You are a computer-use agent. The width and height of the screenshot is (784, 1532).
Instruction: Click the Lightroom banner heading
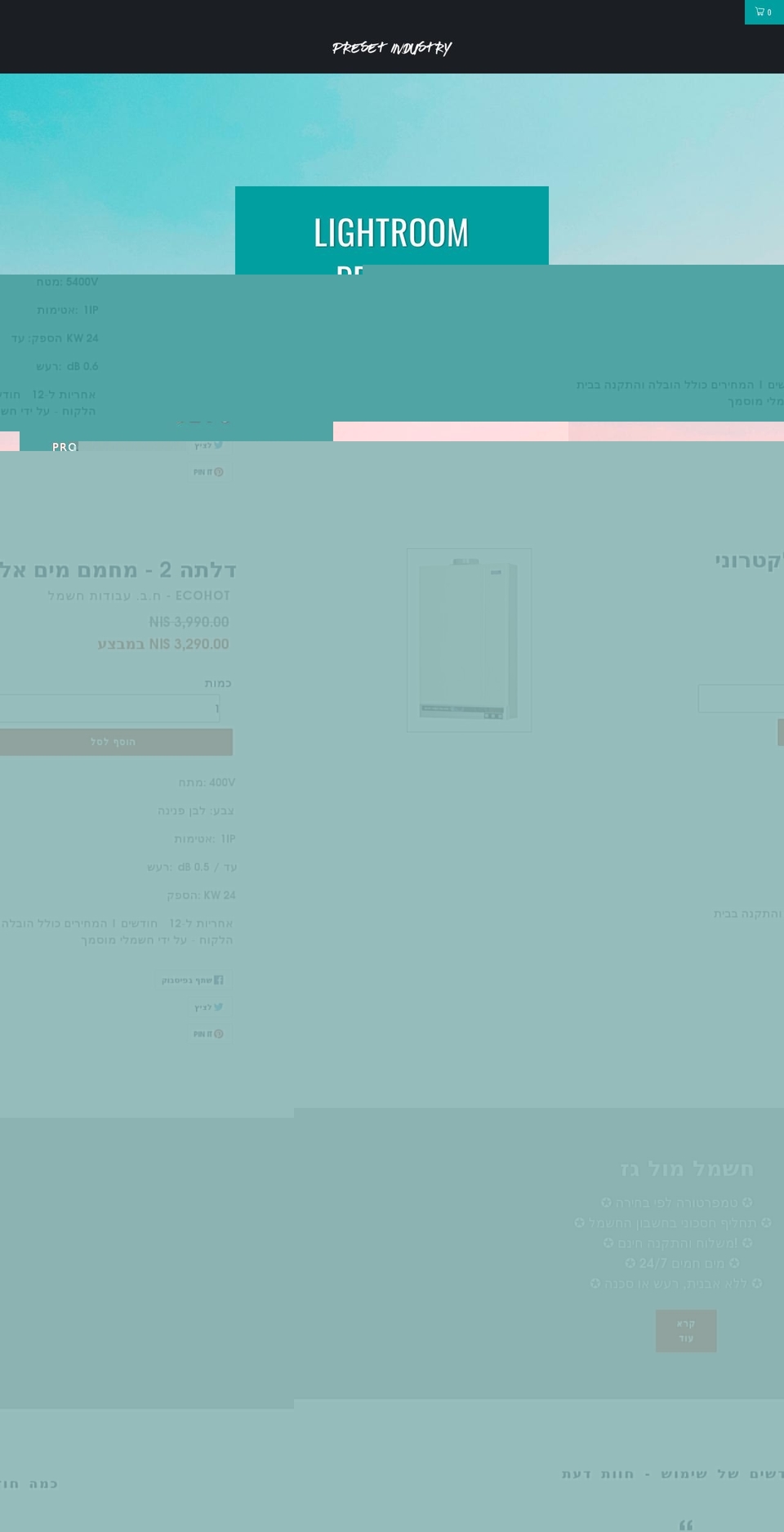pyautogui.click(x=391, y=232)
